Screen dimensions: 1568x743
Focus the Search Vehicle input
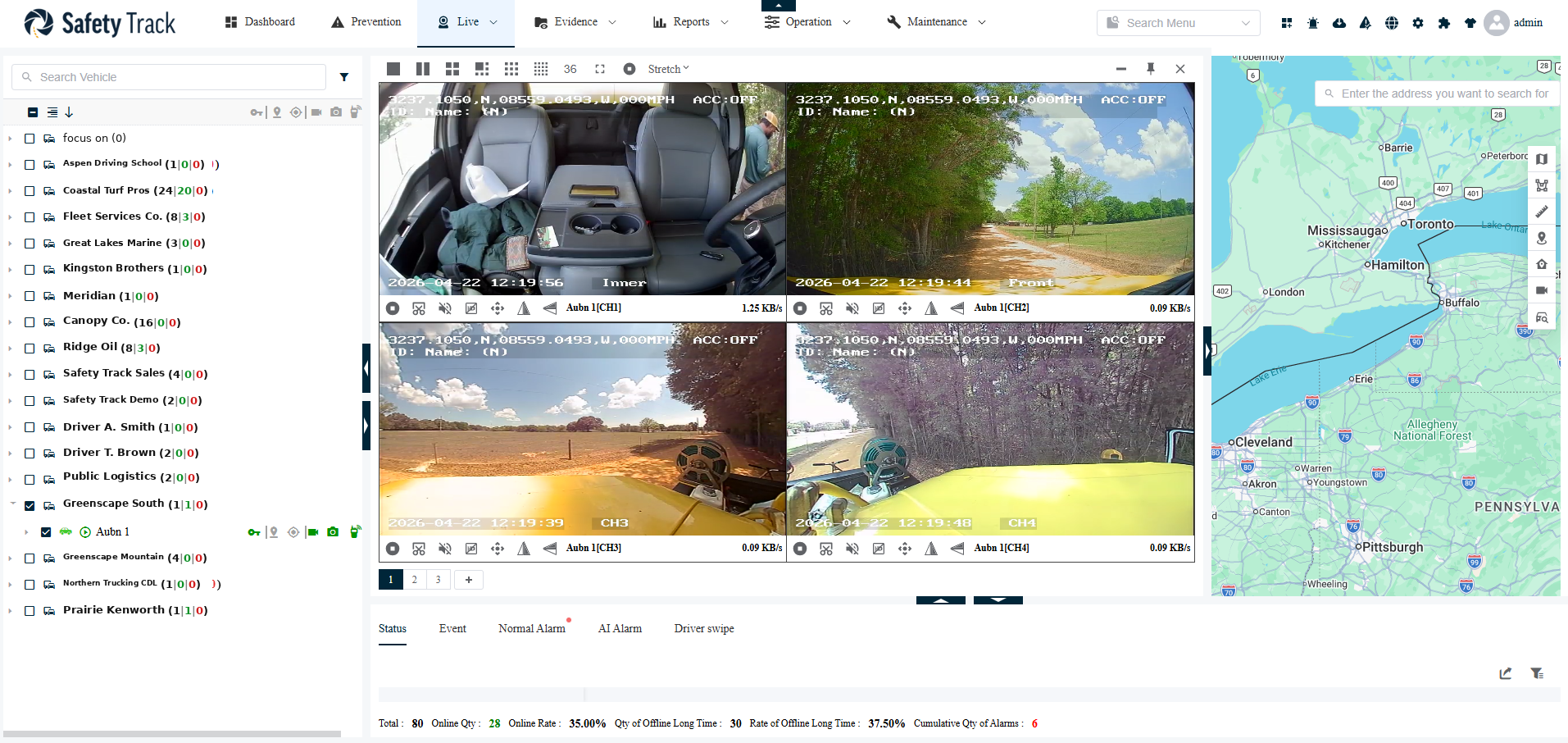(169, 77)
